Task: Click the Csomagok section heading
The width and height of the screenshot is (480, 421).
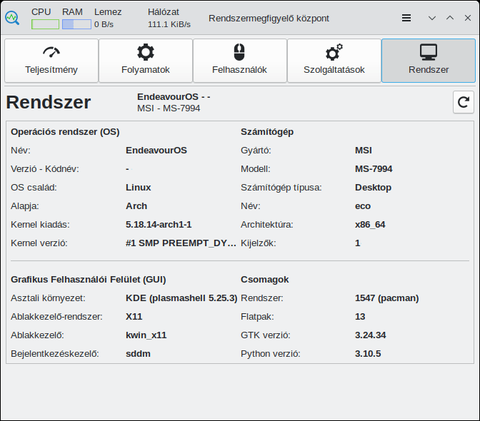Action: (265, 280)
